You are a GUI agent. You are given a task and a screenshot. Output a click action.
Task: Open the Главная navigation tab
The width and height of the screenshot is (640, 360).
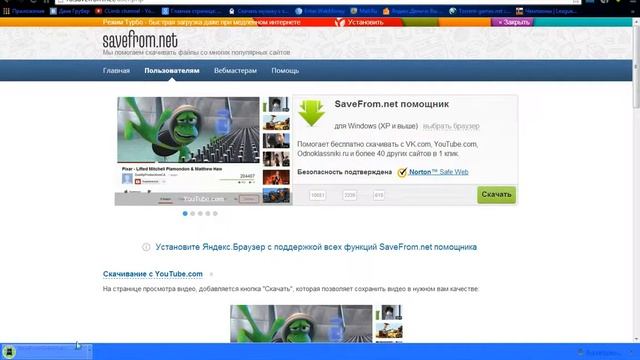coord(116,71)
